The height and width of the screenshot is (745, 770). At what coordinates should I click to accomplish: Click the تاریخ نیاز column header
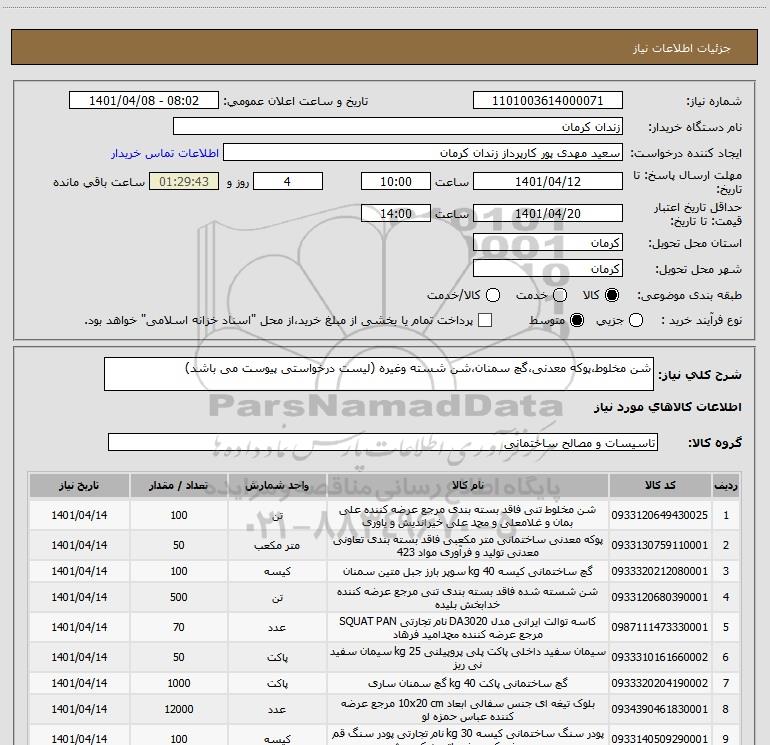(x=79, y=485)
